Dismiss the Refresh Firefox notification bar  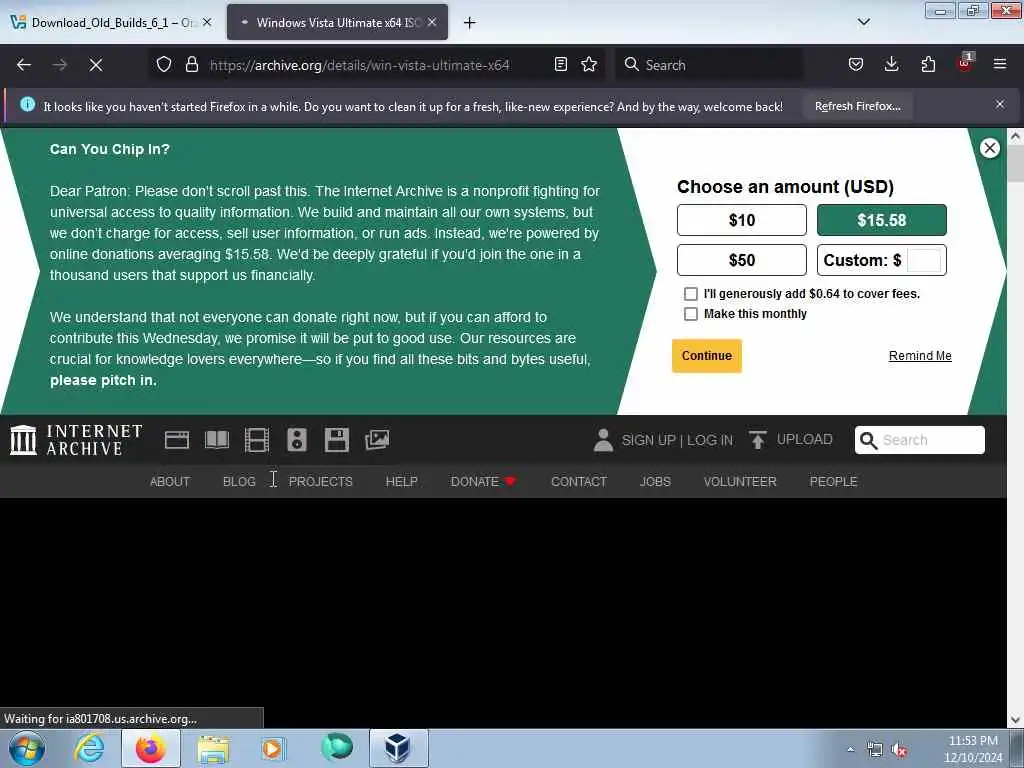coord(1000,104)
